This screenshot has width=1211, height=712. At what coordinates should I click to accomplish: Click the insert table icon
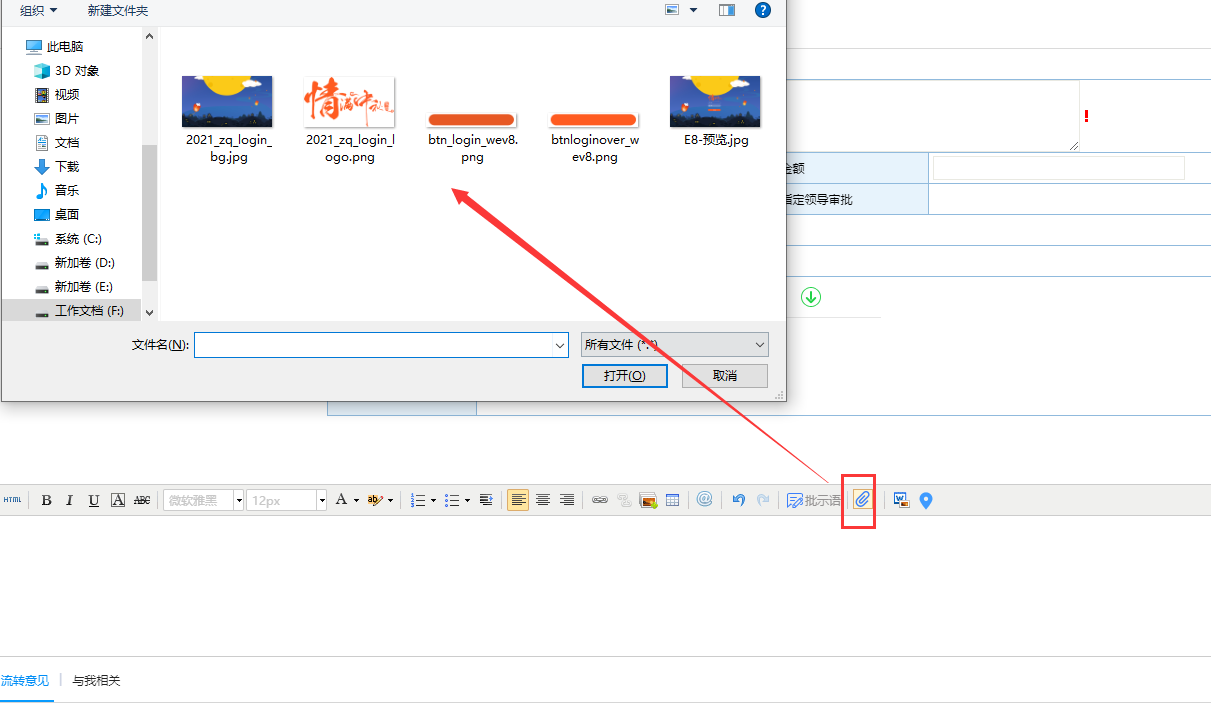tap(672, 500)
